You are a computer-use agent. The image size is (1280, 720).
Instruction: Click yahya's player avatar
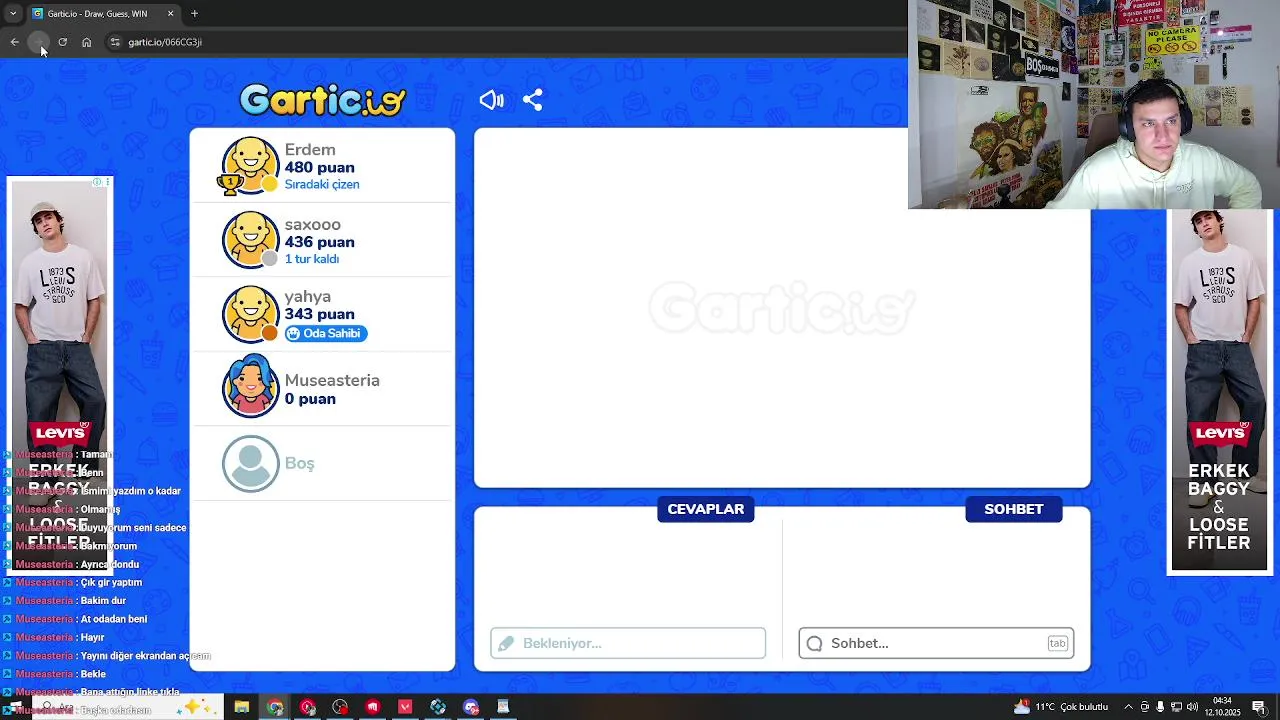[x=250, y=314]
